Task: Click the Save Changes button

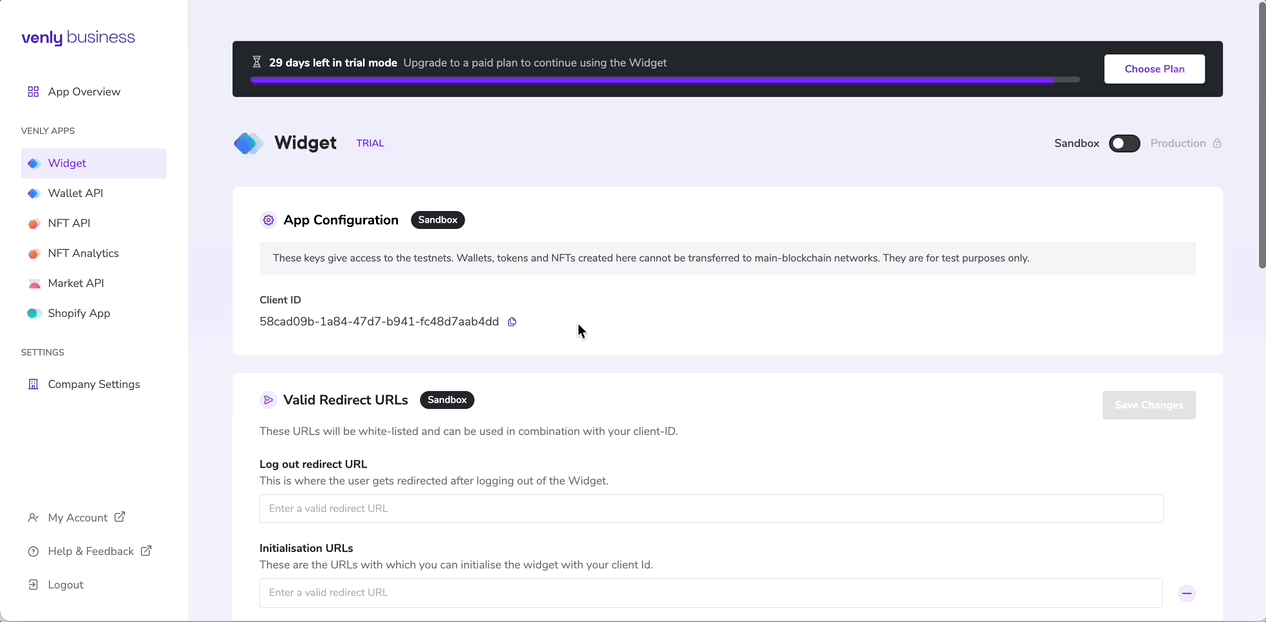Action: [x=1149, y=405]
